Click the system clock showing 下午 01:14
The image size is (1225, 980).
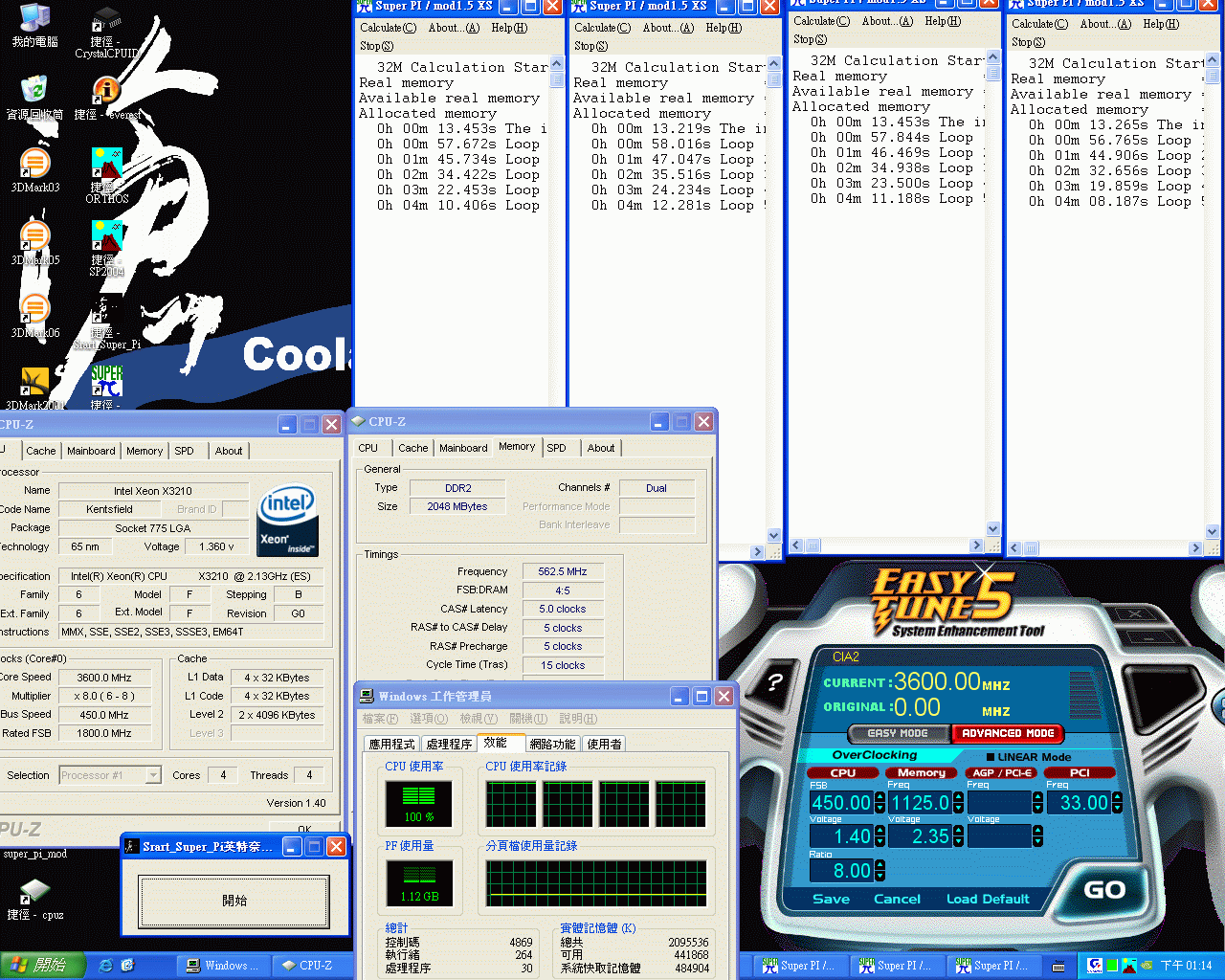click(x=1187, y=966)
